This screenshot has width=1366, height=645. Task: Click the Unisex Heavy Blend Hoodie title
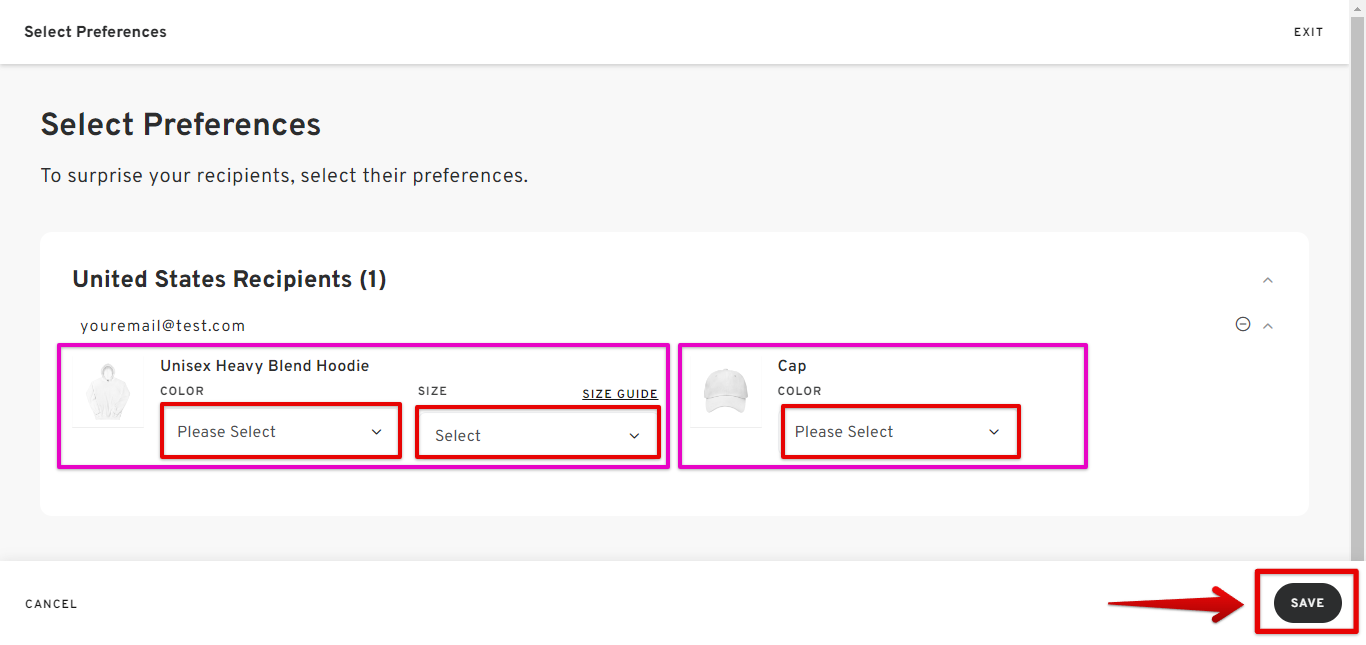(x=264, y=366)
